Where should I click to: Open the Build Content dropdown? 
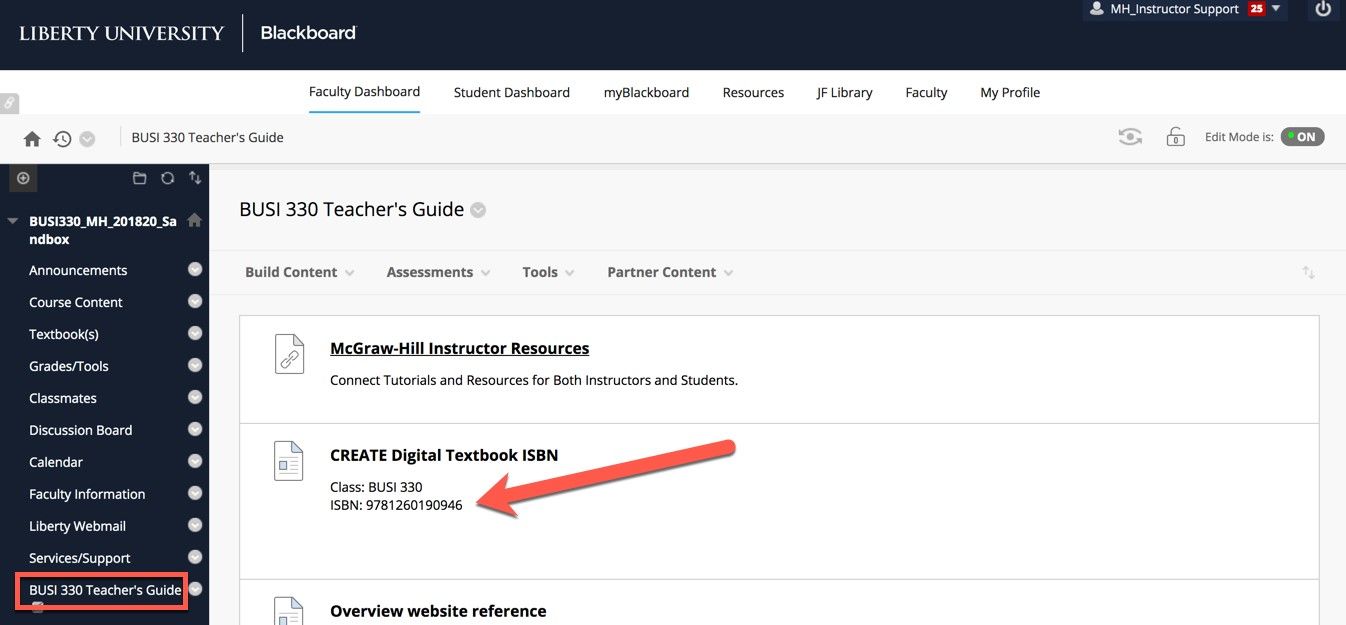[300, 272]
